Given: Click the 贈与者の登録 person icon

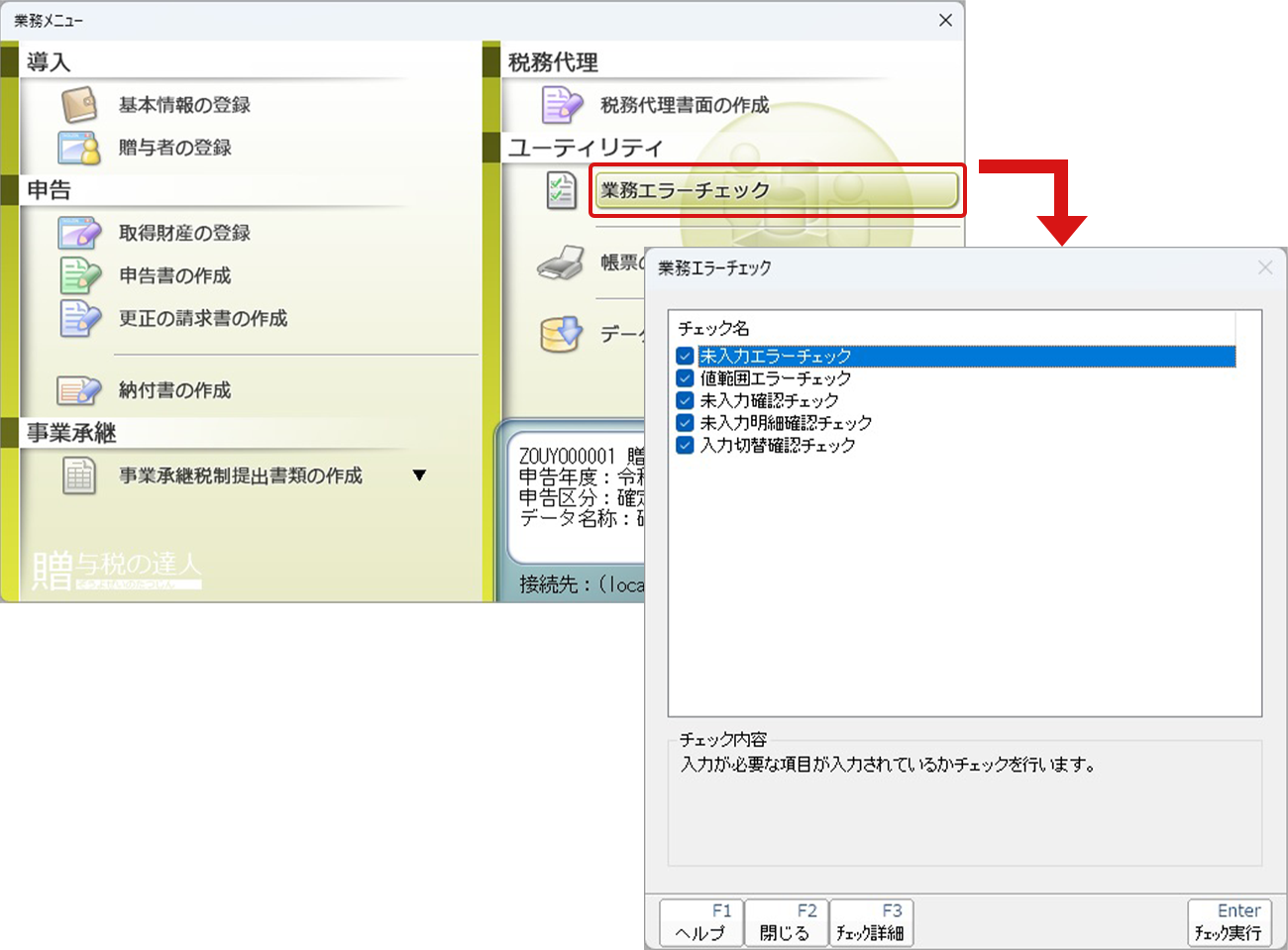Looking at the screenshot, I should tap(79, 148).
